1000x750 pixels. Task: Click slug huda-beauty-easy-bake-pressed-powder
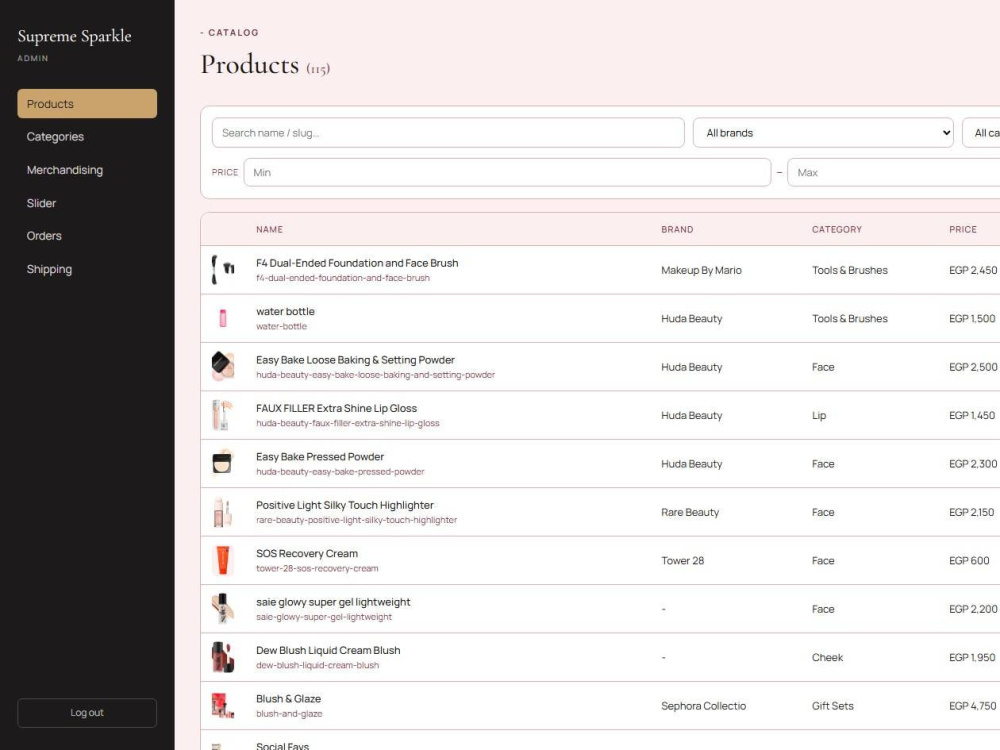tap(340, 472)
